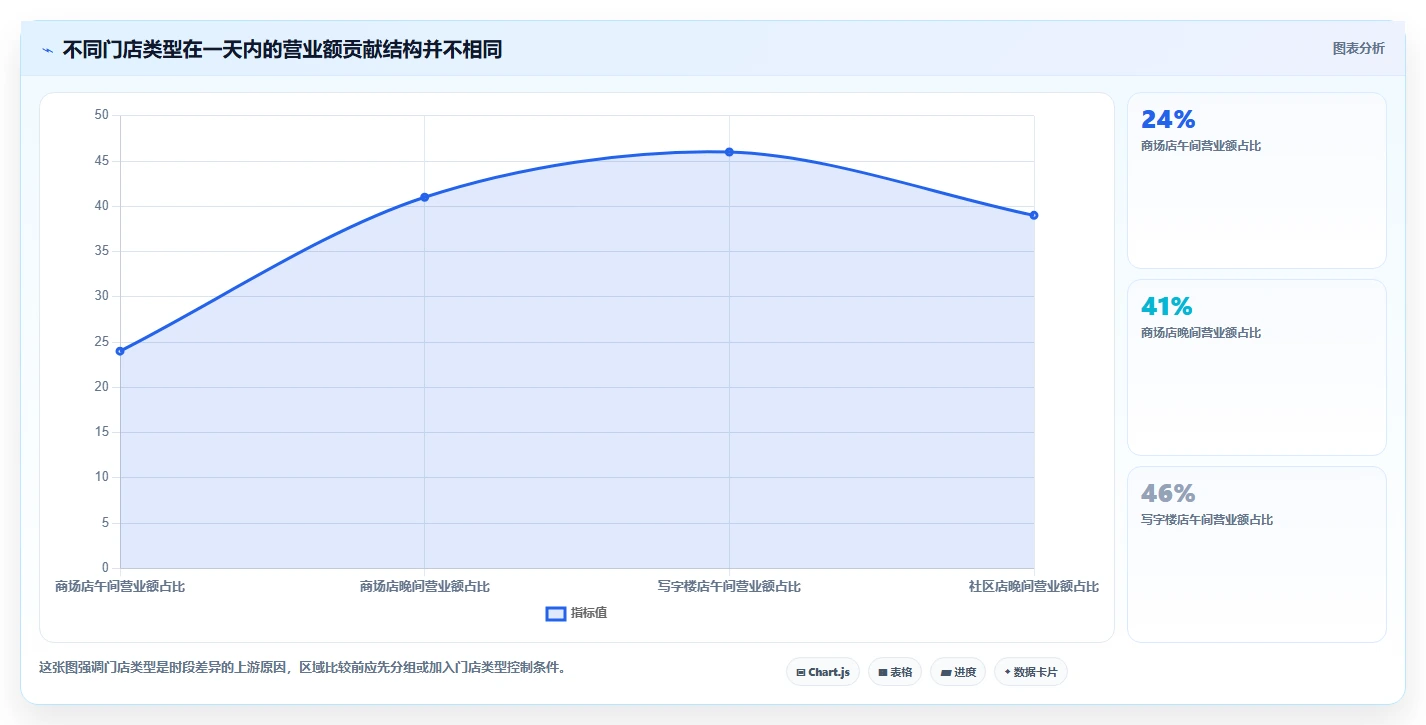Click the x-axis label 商场店午间营业额占比
Viewport: 1426px width, 725px height.
120,586
